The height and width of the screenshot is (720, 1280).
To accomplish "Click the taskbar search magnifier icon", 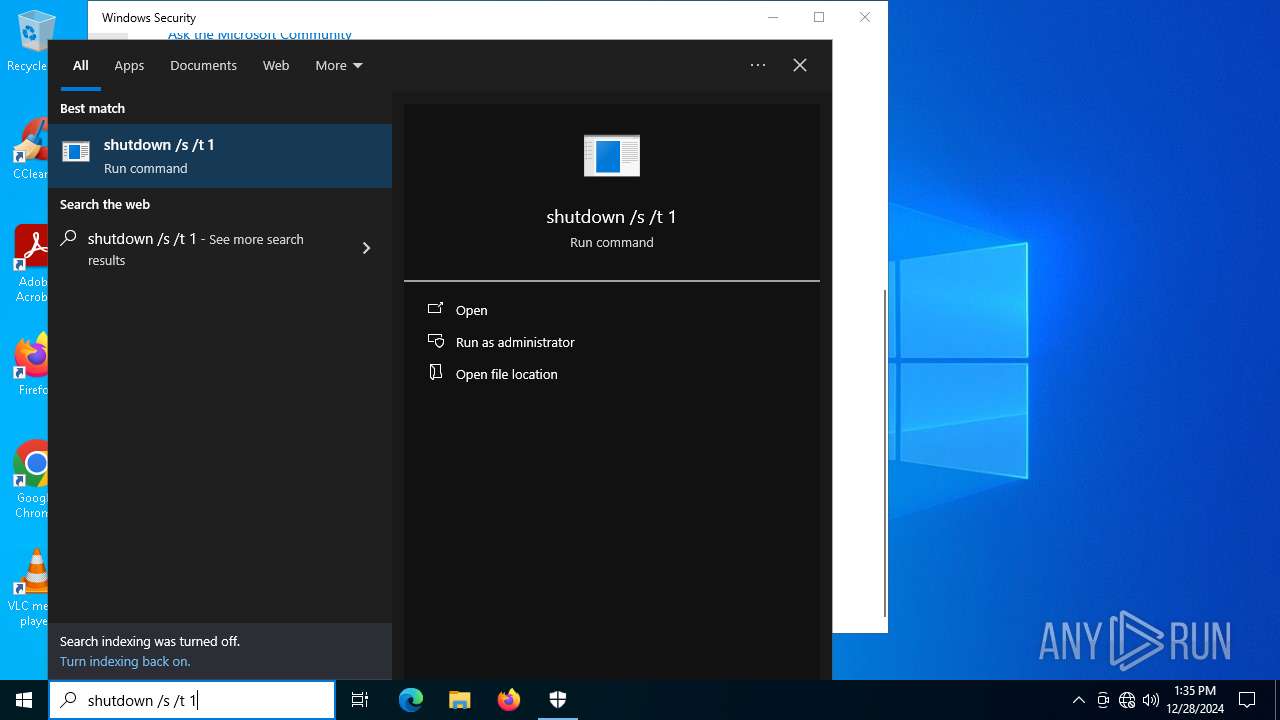I will pyautogui.click(x=68, y=700).
